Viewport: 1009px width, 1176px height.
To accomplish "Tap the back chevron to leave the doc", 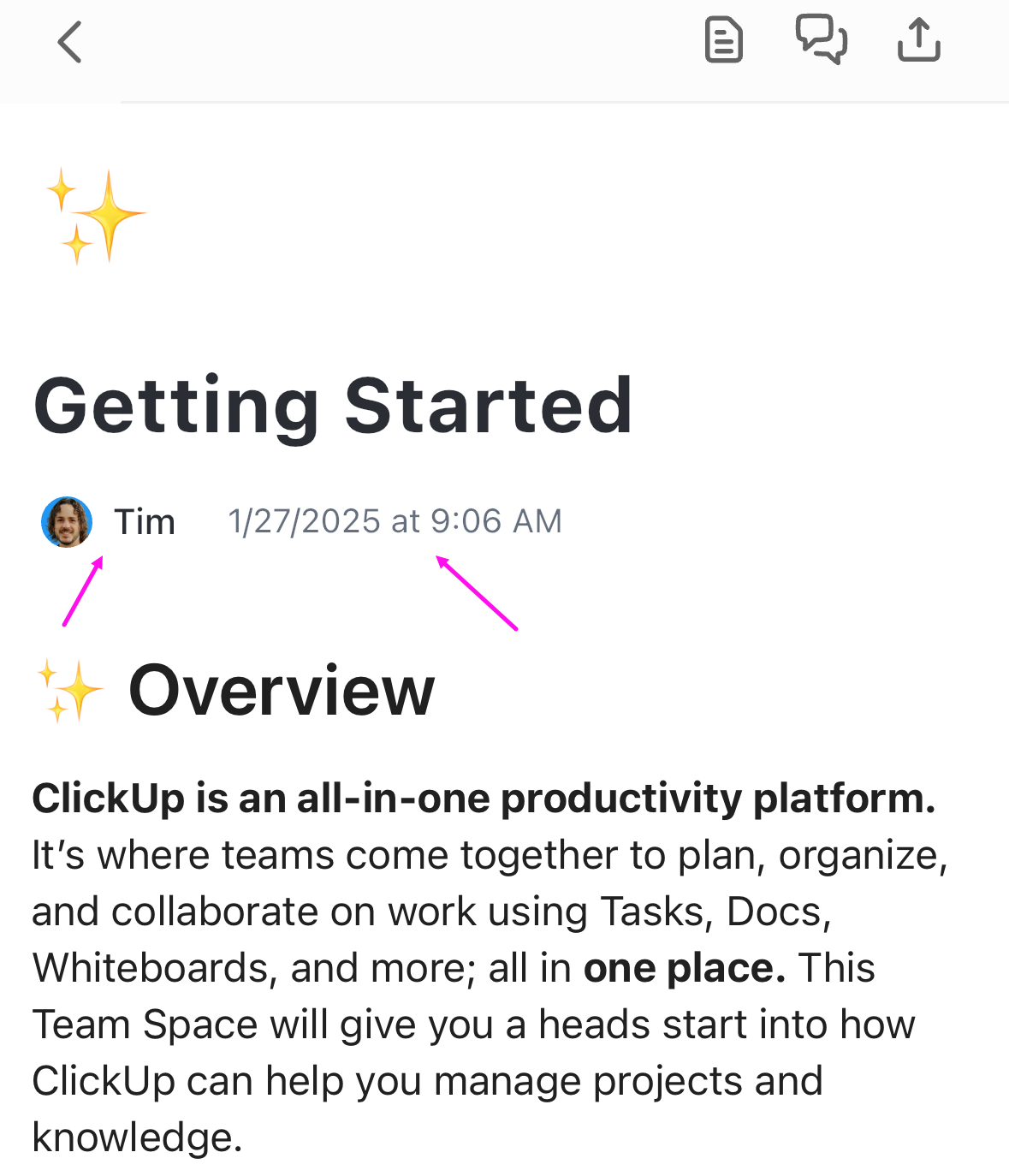I will point(69,41).
